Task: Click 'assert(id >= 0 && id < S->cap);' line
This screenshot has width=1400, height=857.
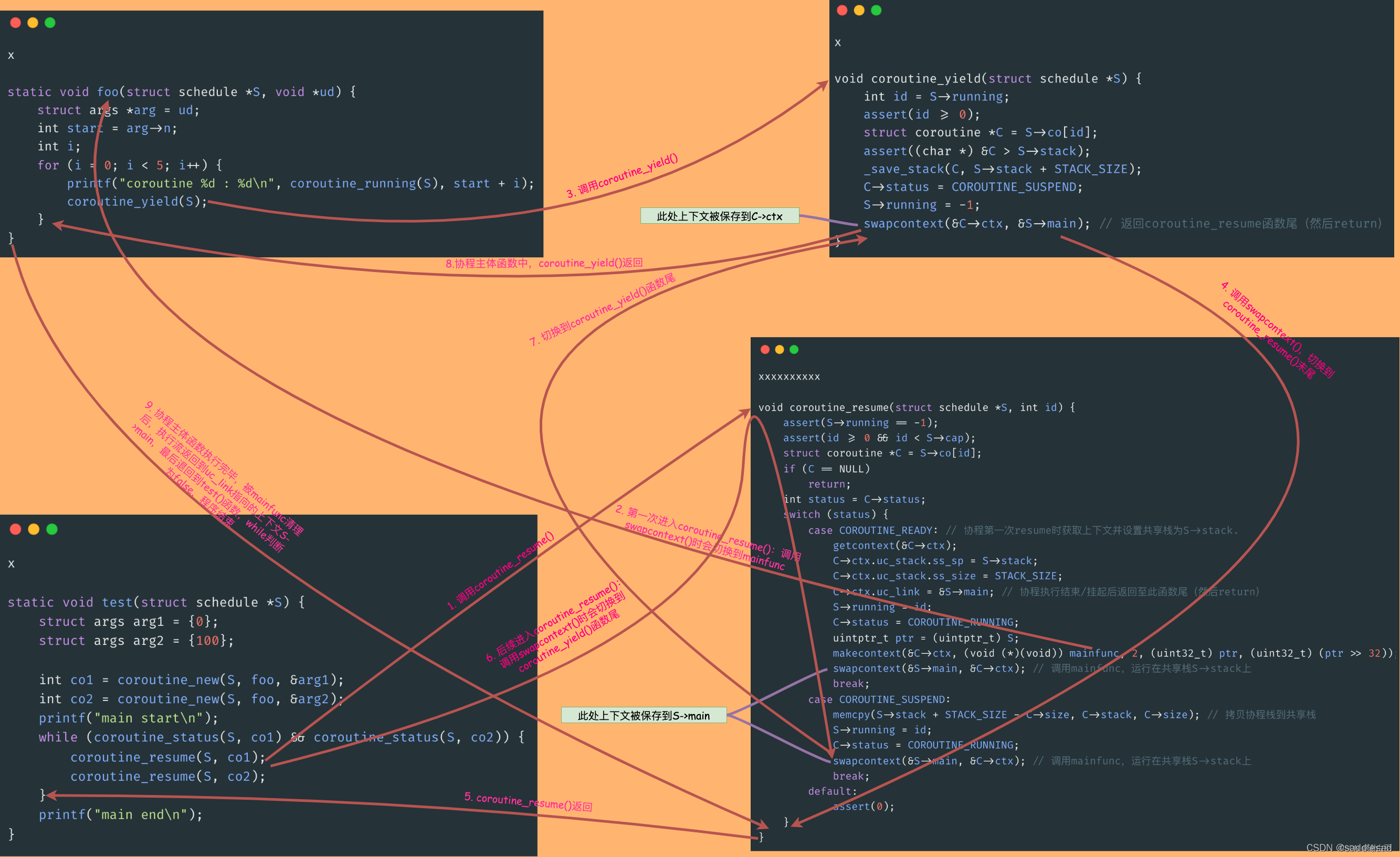Action: 879,438
